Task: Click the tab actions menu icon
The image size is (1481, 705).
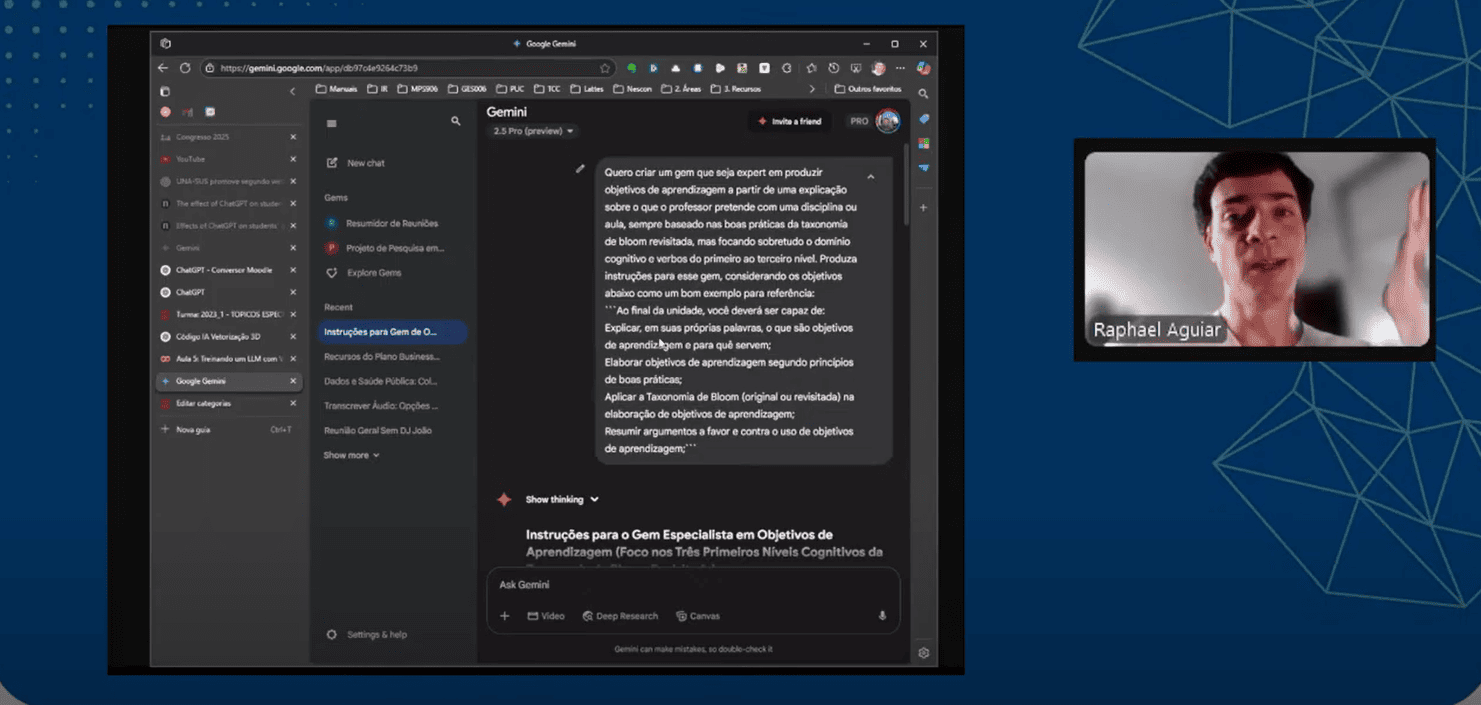Action: pyautogui.click(x=165, y=91)
